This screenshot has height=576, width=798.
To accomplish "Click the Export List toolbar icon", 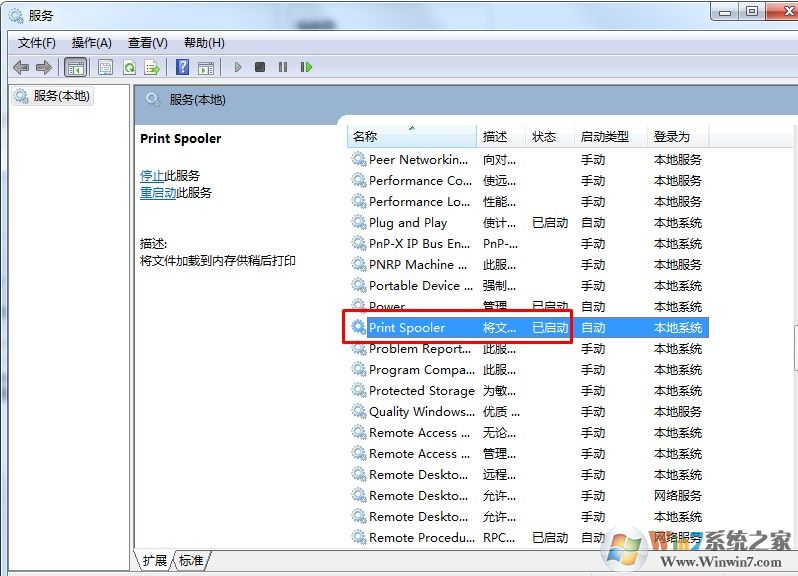I will [152, 67].
